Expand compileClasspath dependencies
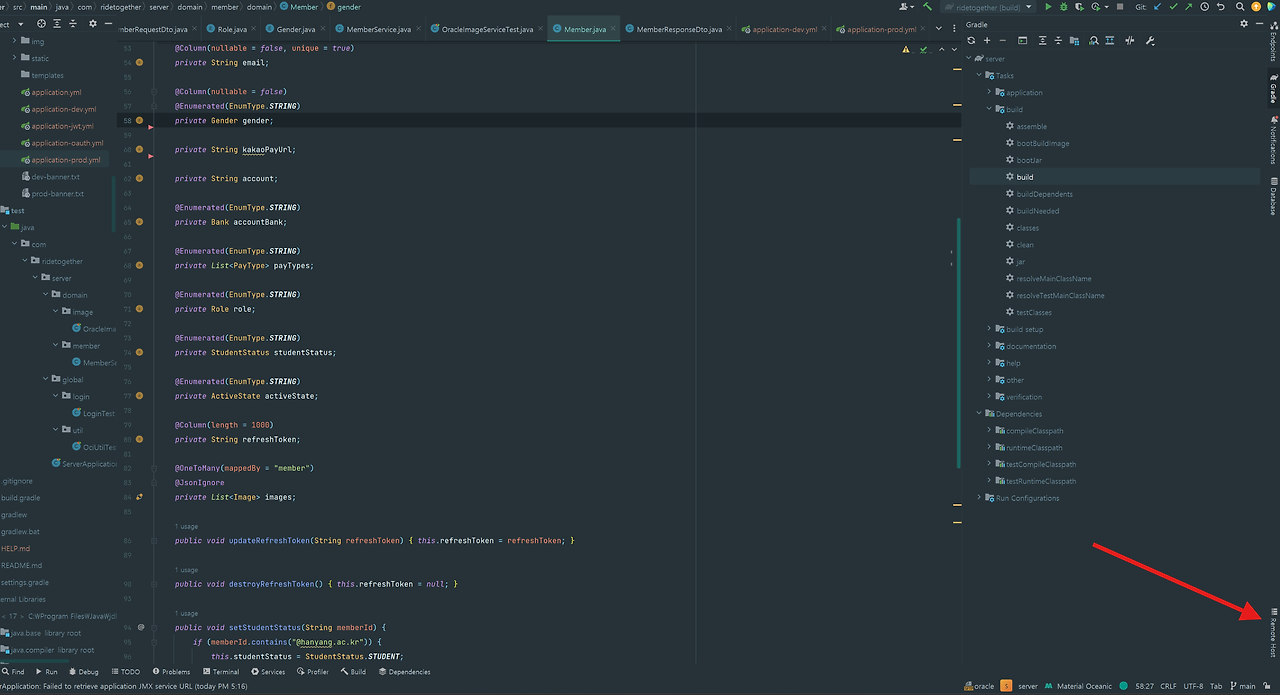Viewport: 1280px width, 695px height. click(x=989, y=431)
